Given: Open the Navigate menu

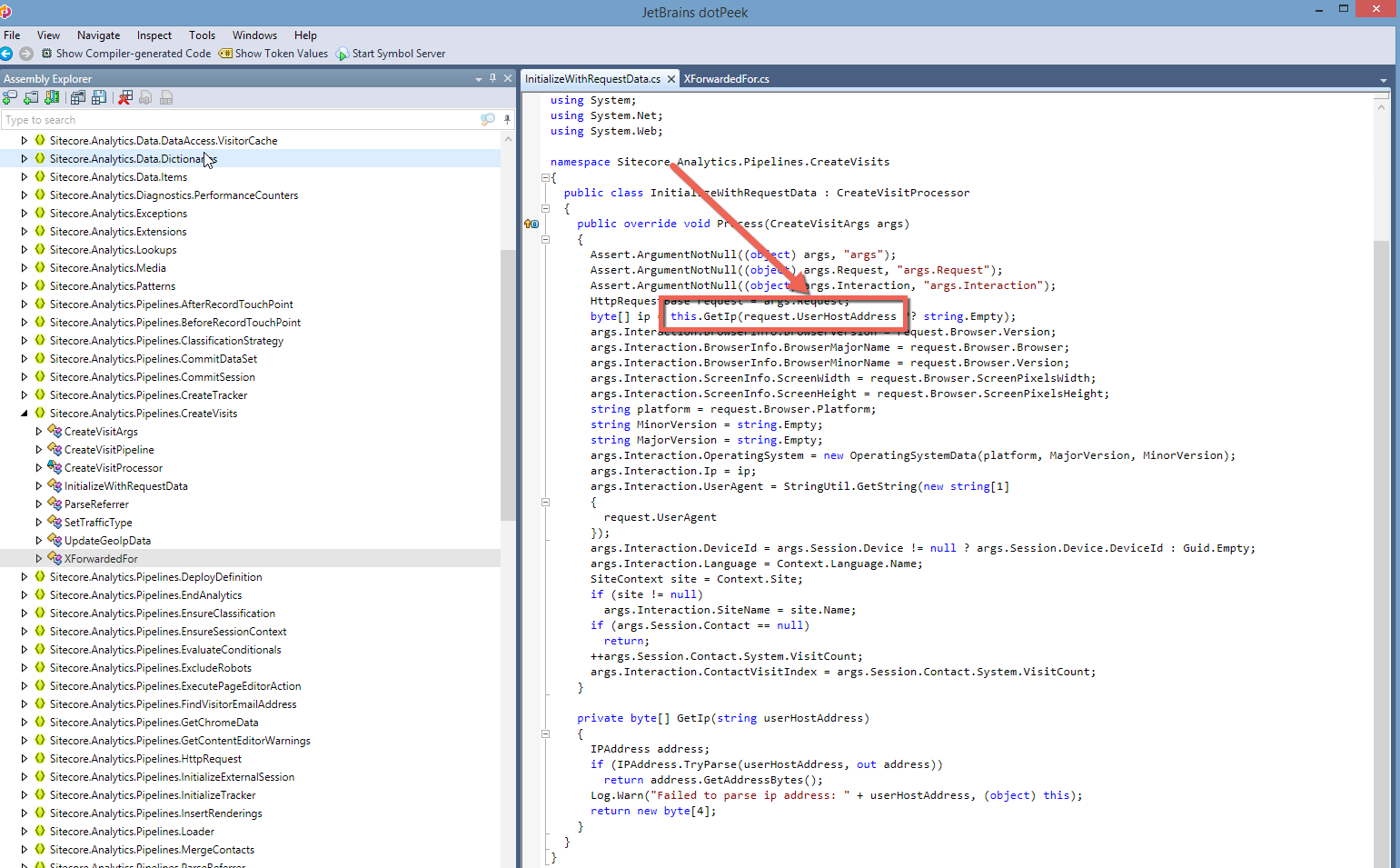Looking at the screenshot, I should (98, 35).
